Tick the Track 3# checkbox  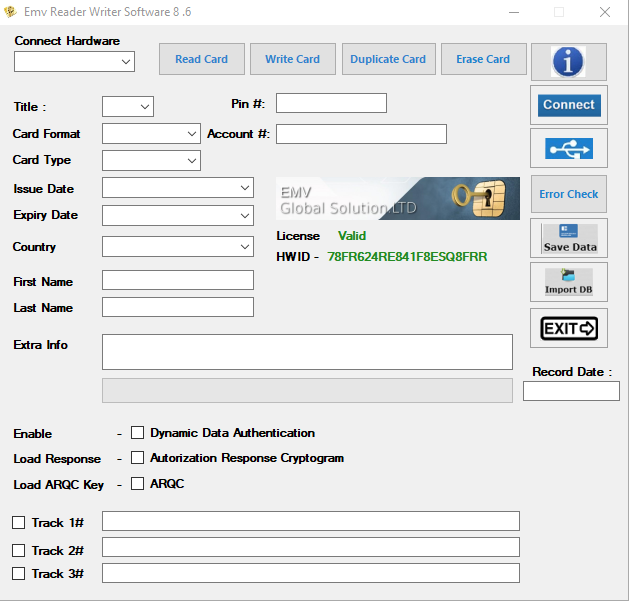pyautogui.click(x=18, y=574)
